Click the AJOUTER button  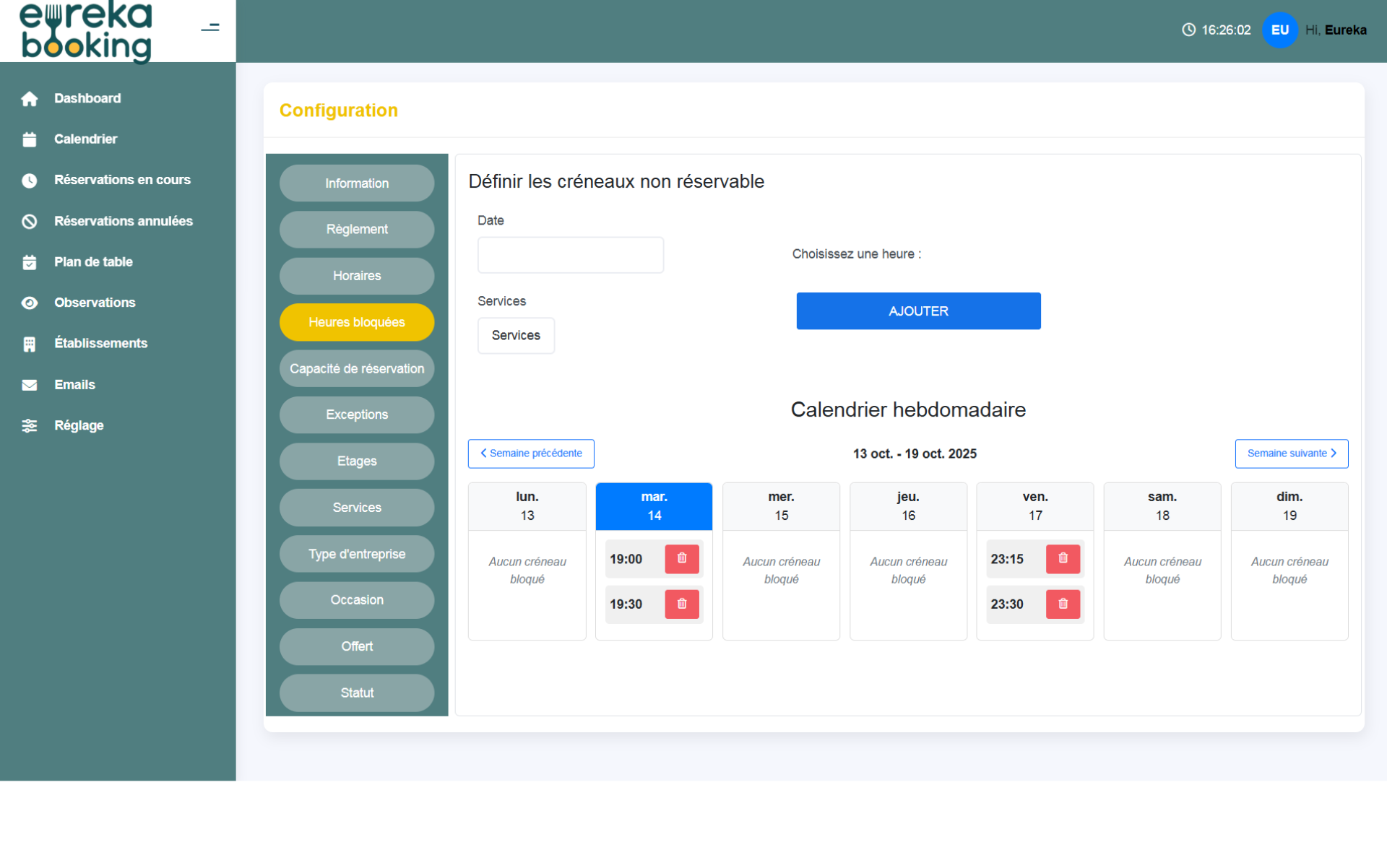(x=917, y=311)
